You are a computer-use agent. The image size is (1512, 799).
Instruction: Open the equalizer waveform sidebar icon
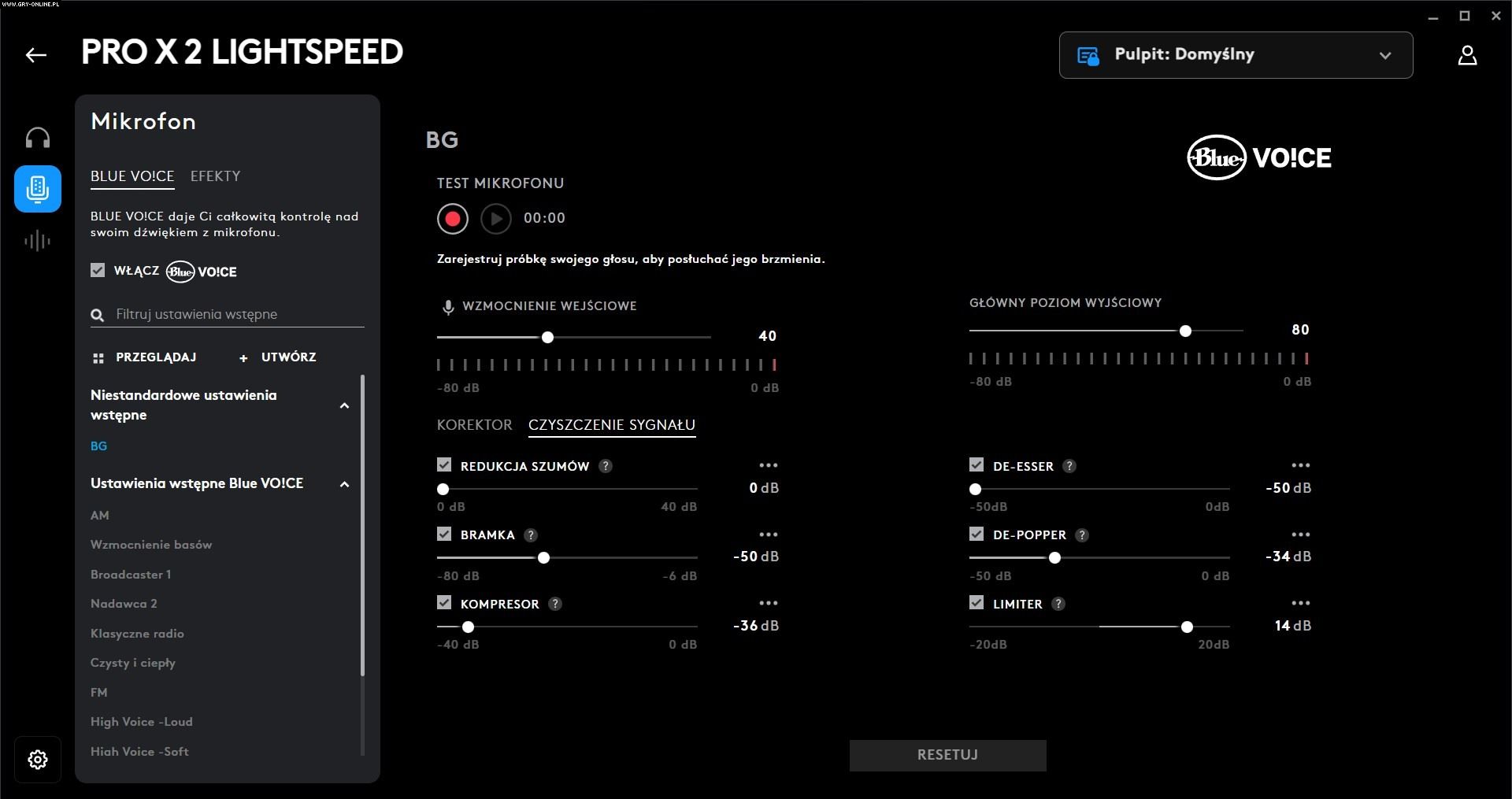click(x=37, y=241)
